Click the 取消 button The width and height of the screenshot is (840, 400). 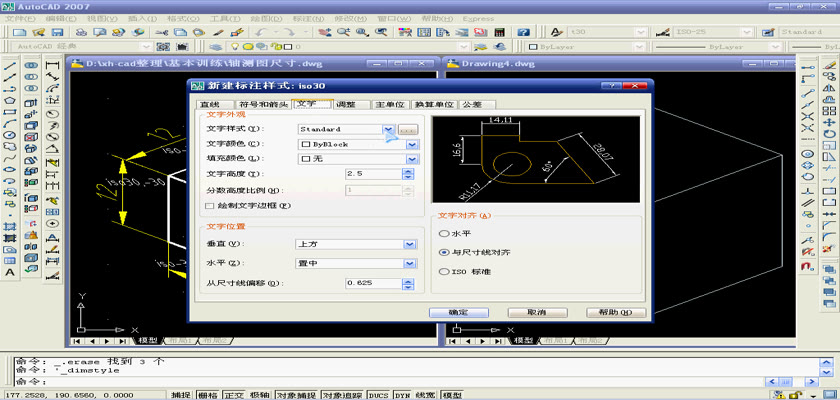click(537, 312)
